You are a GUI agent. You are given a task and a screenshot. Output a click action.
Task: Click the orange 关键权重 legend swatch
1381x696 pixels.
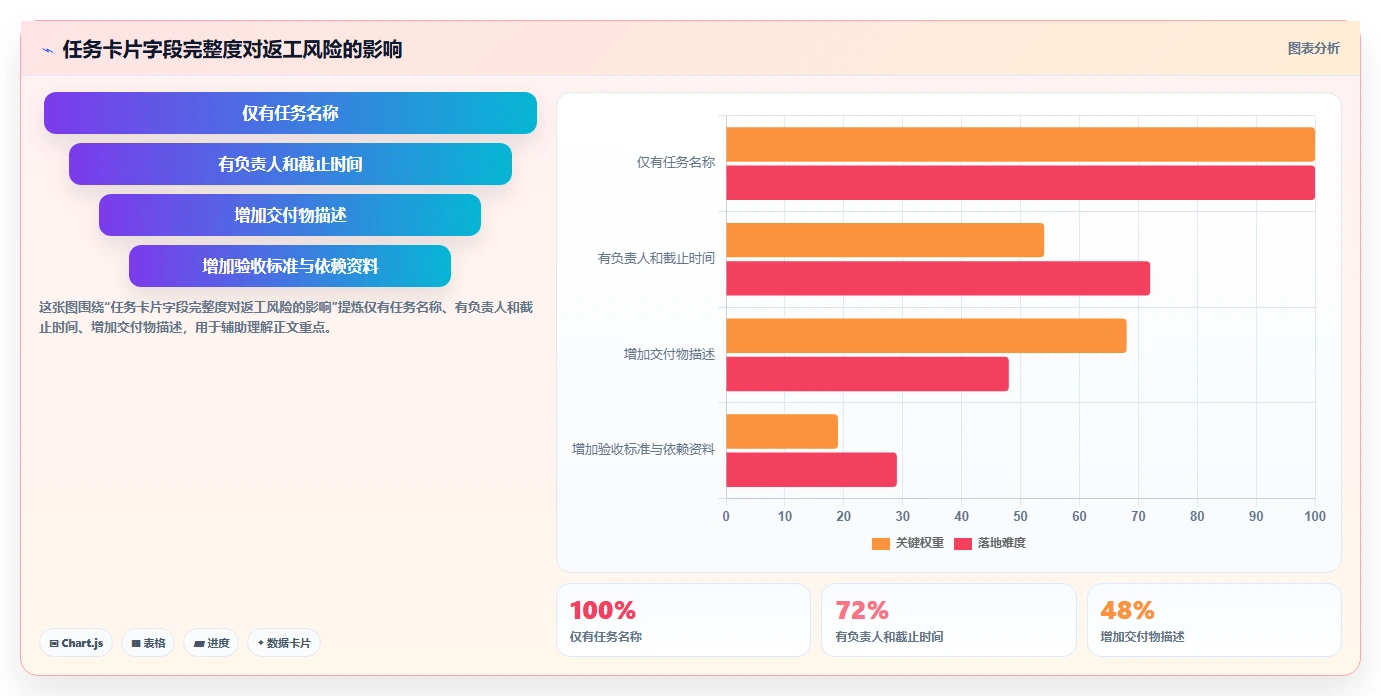click(x=881, y=543)
